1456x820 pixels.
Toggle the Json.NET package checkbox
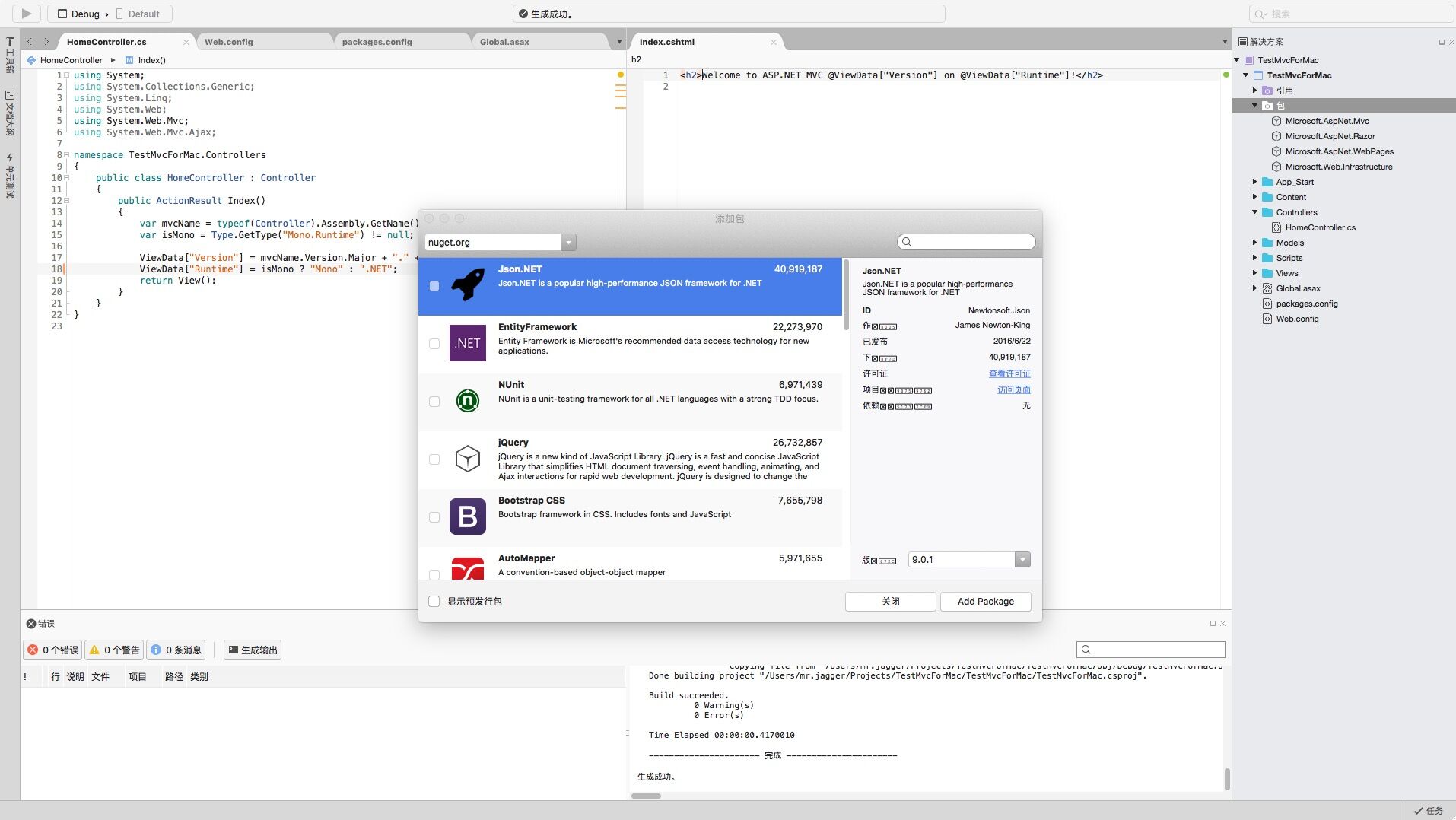pyautogui.click(x=434, y=286)
